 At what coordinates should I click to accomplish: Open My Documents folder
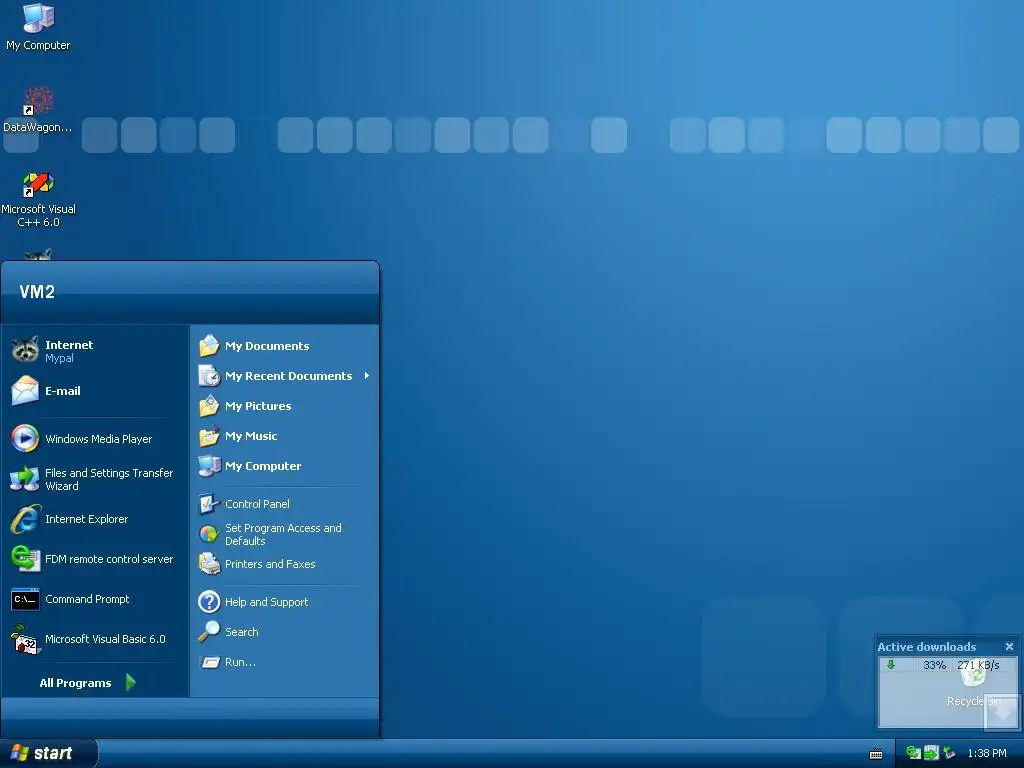pos(285,345)
